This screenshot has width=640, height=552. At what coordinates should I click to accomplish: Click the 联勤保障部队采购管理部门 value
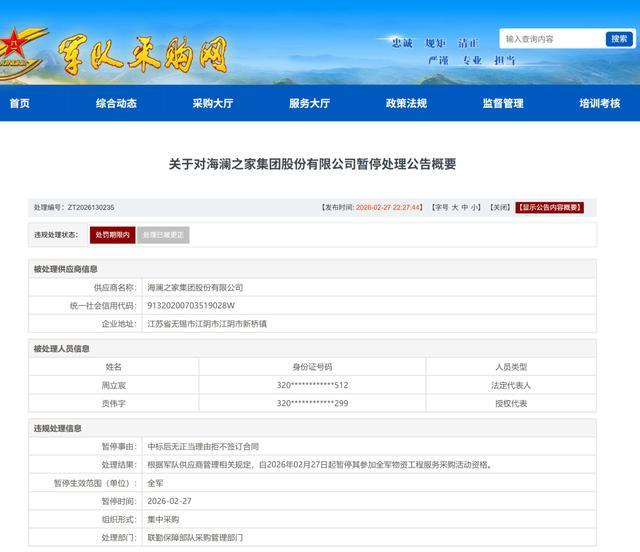click(x=195, y=538)
